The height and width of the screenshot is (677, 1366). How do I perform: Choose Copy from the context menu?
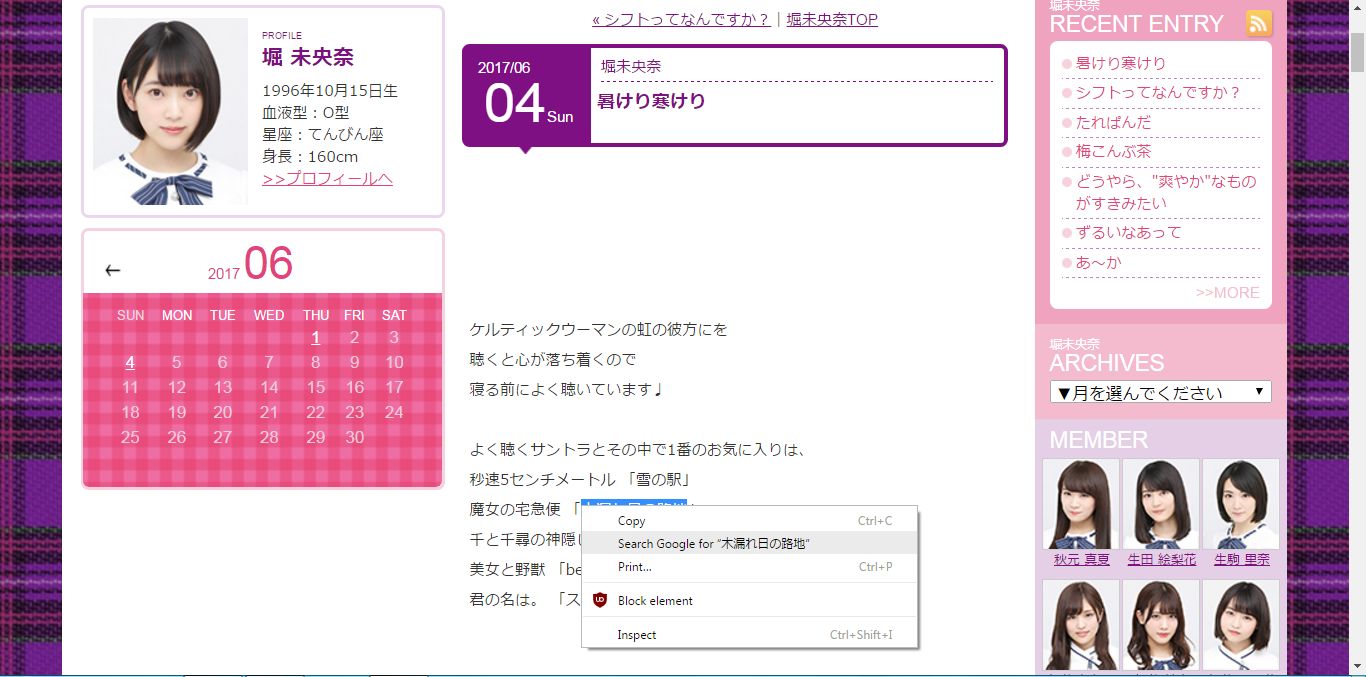[750, 521]
